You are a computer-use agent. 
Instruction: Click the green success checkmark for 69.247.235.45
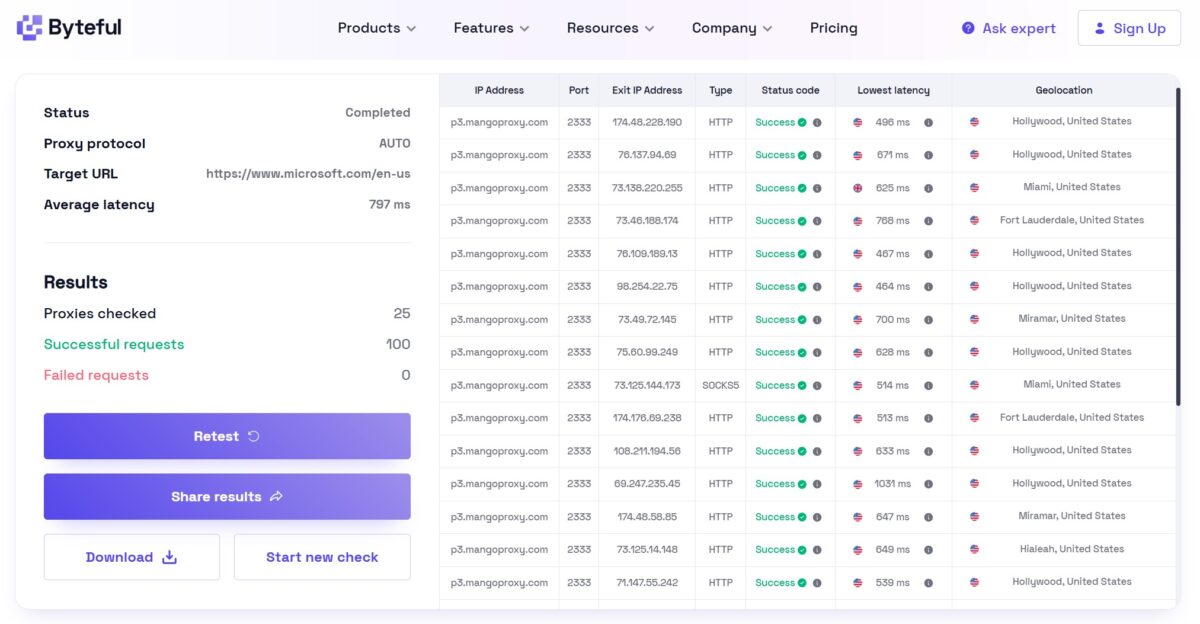[x=802, y=484]
